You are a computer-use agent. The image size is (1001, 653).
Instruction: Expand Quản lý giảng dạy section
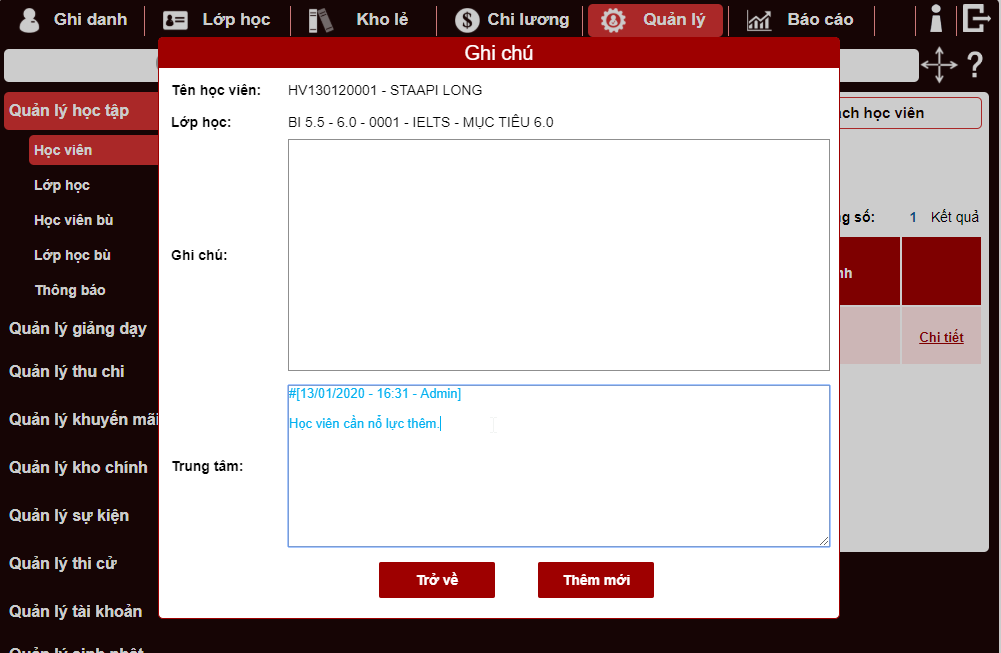tap(78, 328)
